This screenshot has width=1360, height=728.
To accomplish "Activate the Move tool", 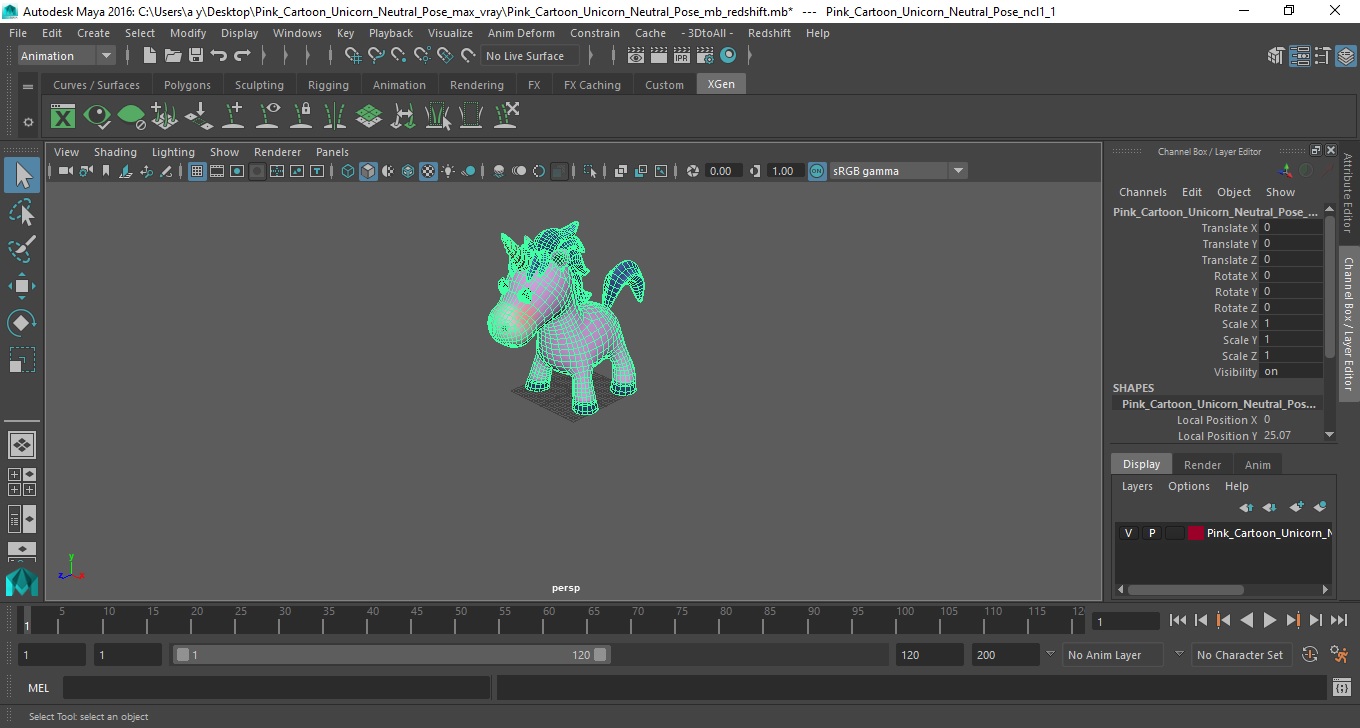I will (22, 286).
